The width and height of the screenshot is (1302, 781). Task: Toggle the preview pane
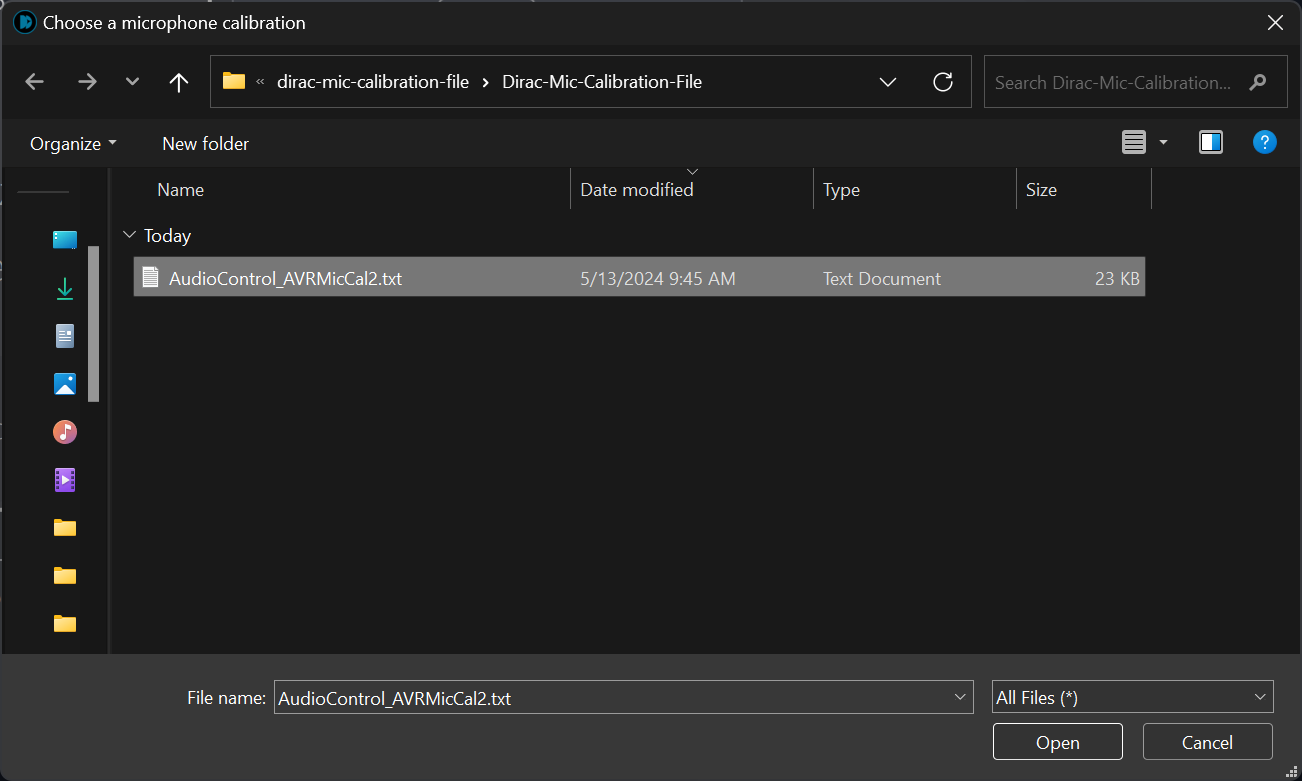click(x=1211, y=143)
